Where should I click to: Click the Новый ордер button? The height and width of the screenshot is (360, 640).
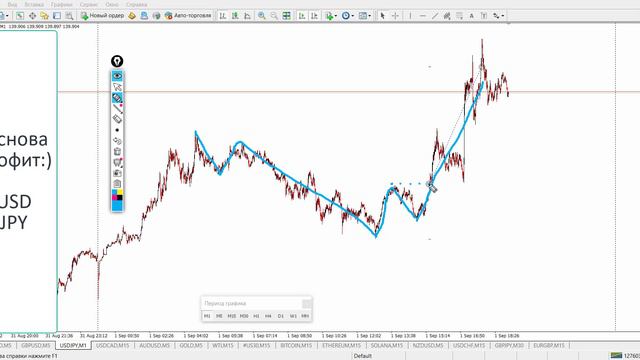102,16
